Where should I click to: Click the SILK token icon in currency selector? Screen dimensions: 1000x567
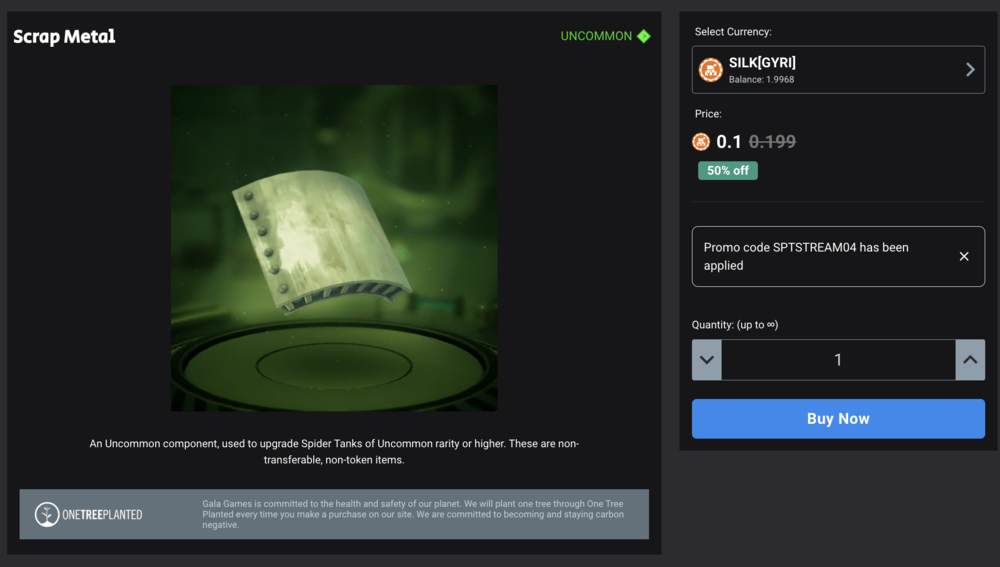(x=710, y=70)
